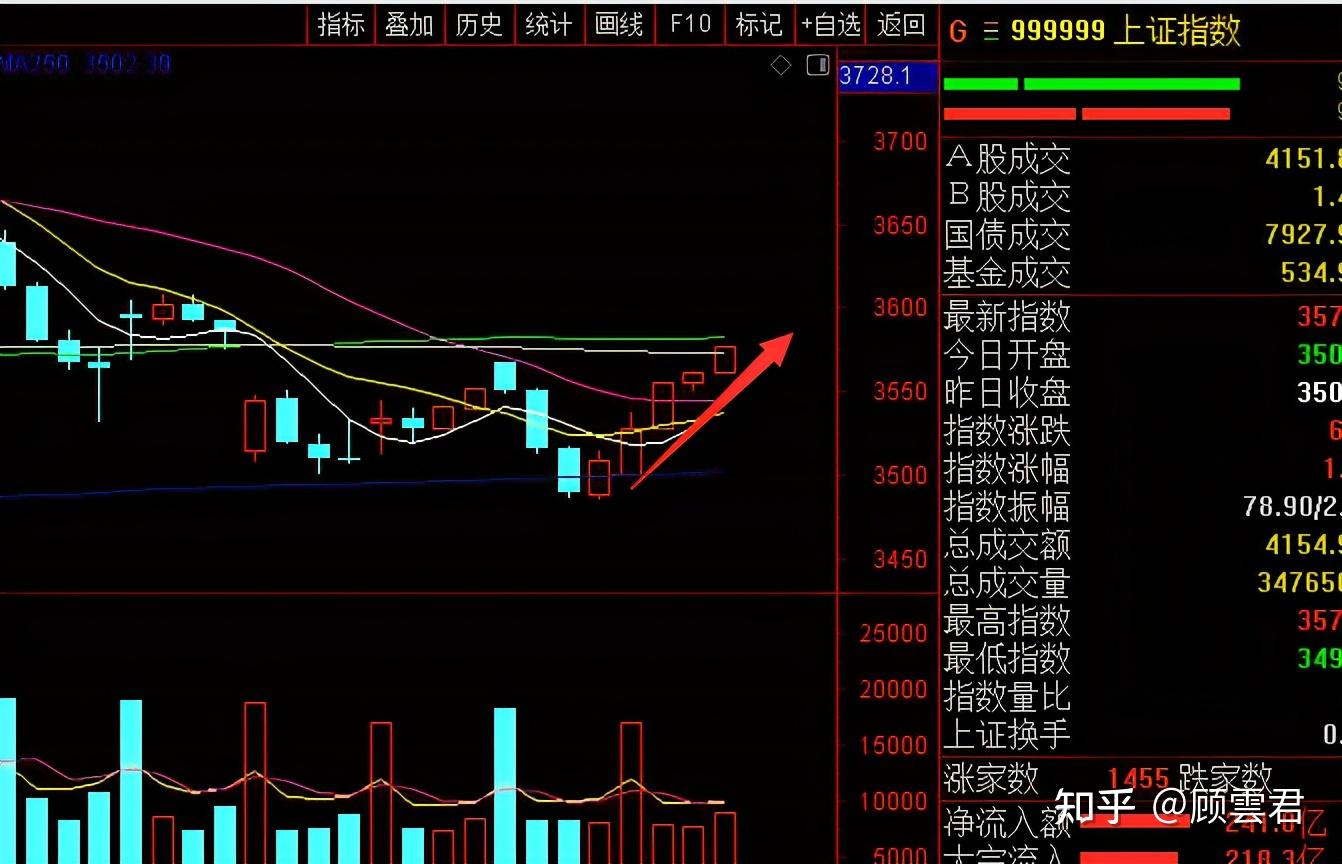The height and width of the screenshot is (864, 1342).
Task: Click the 999999 上证指数 title
Action: pos(1126,30)
